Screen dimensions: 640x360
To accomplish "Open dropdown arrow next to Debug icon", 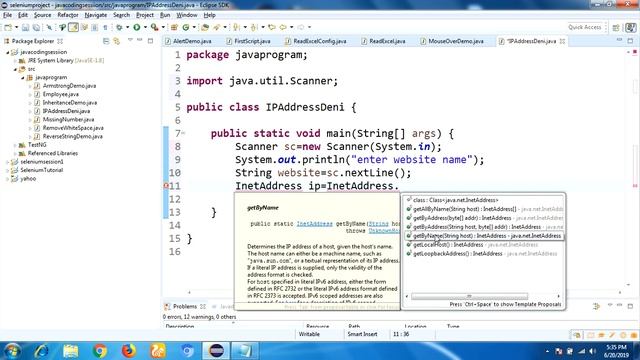I will click(127, 27).
